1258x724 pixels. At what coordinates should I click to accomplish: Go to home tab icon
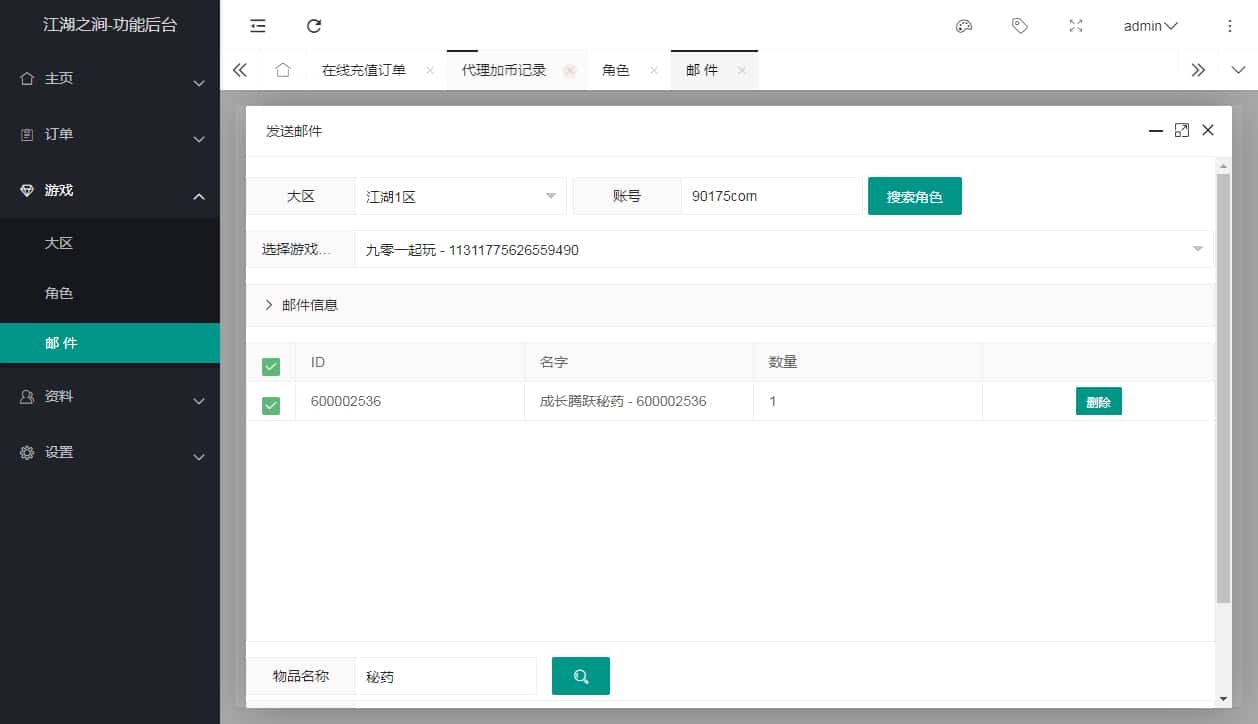pos(283,70)
